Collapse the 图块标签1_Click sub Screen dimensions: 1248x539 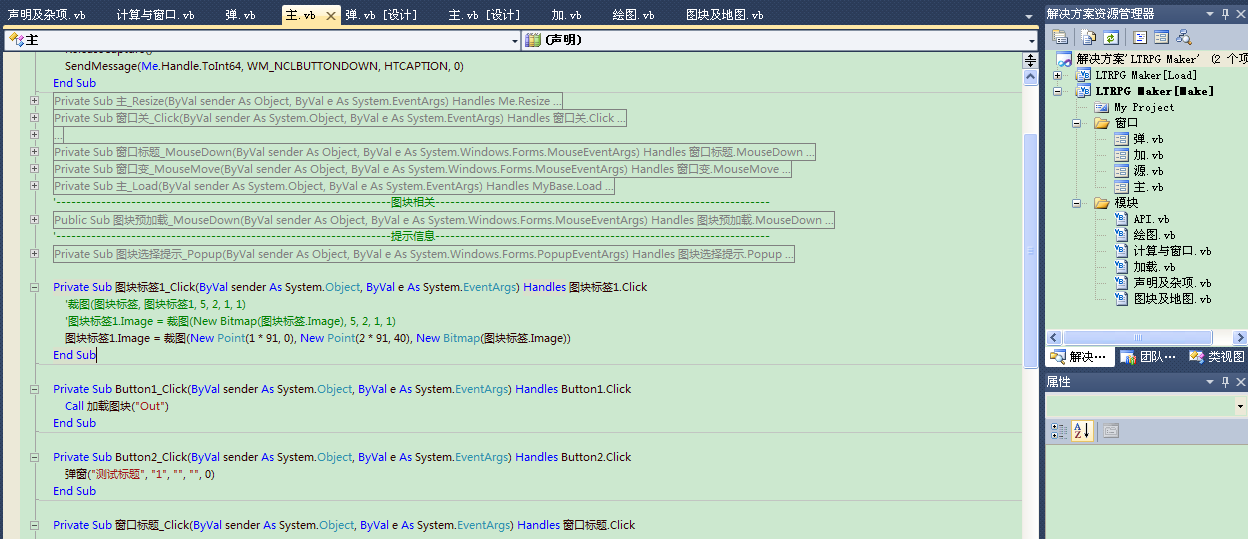(x=34, y=287)
